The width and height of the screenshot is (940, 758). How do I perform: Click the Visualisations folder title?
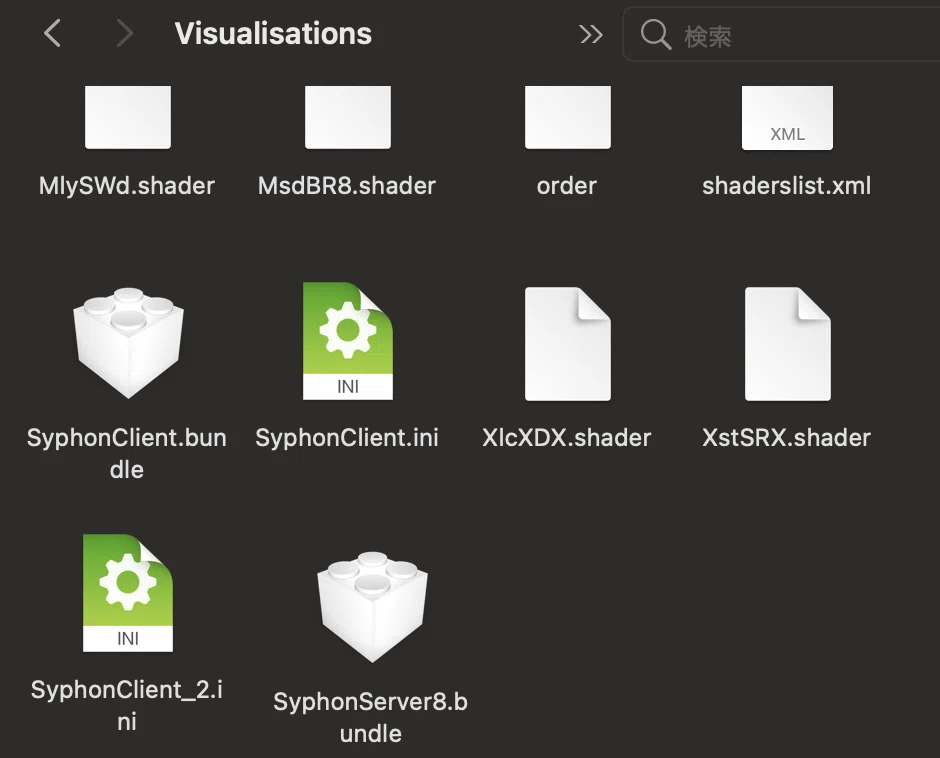273,34
